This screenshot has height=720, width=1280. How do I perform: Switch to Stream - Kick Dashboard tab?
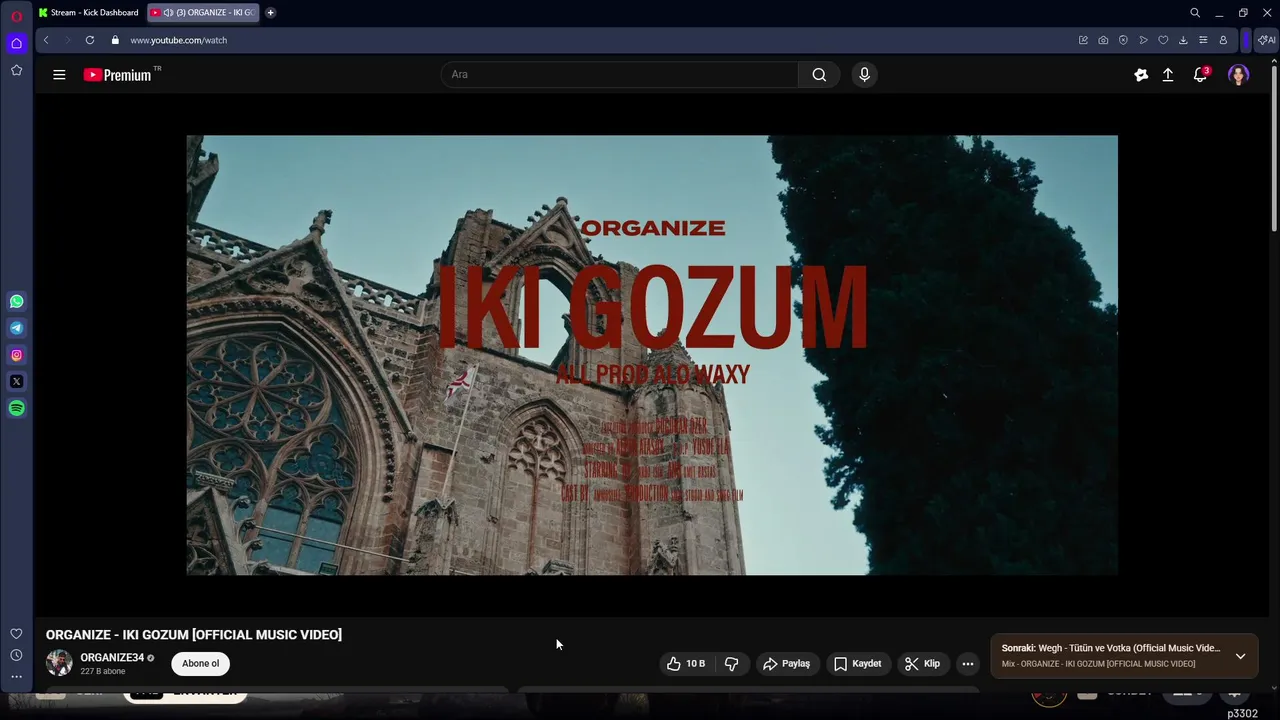[x=89, y=13]
